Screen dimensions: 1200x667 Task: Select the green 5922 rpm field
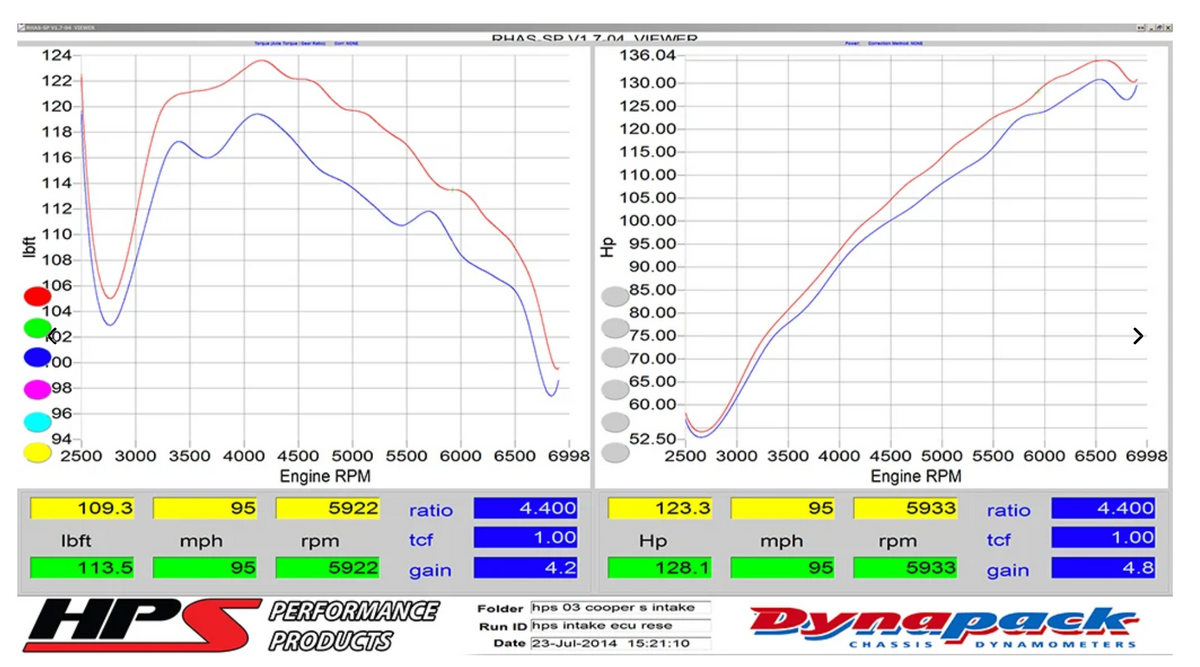click(328, 568)
